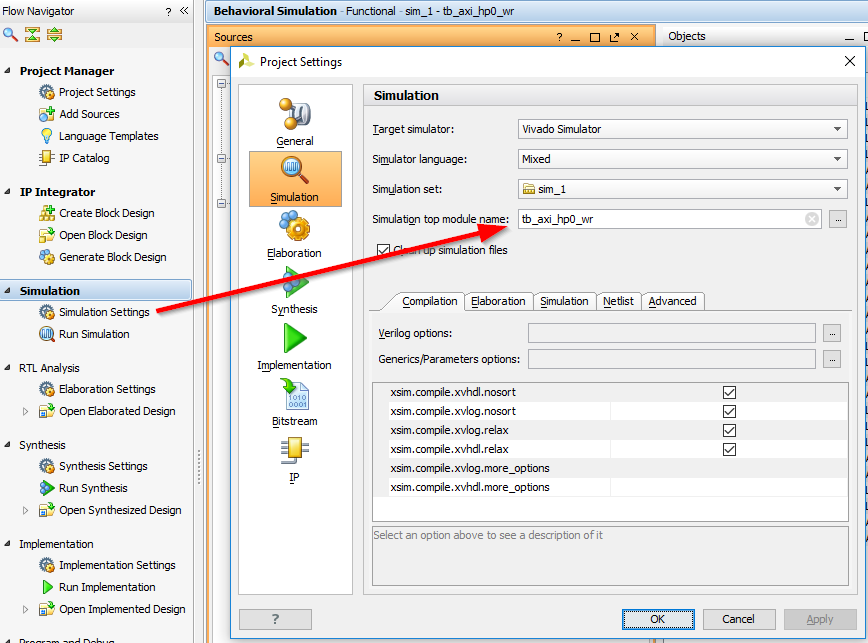This screenshot has height=643, width=868.
Task: Click the search icon in Flow Navigator
Action: click(10, 35)
